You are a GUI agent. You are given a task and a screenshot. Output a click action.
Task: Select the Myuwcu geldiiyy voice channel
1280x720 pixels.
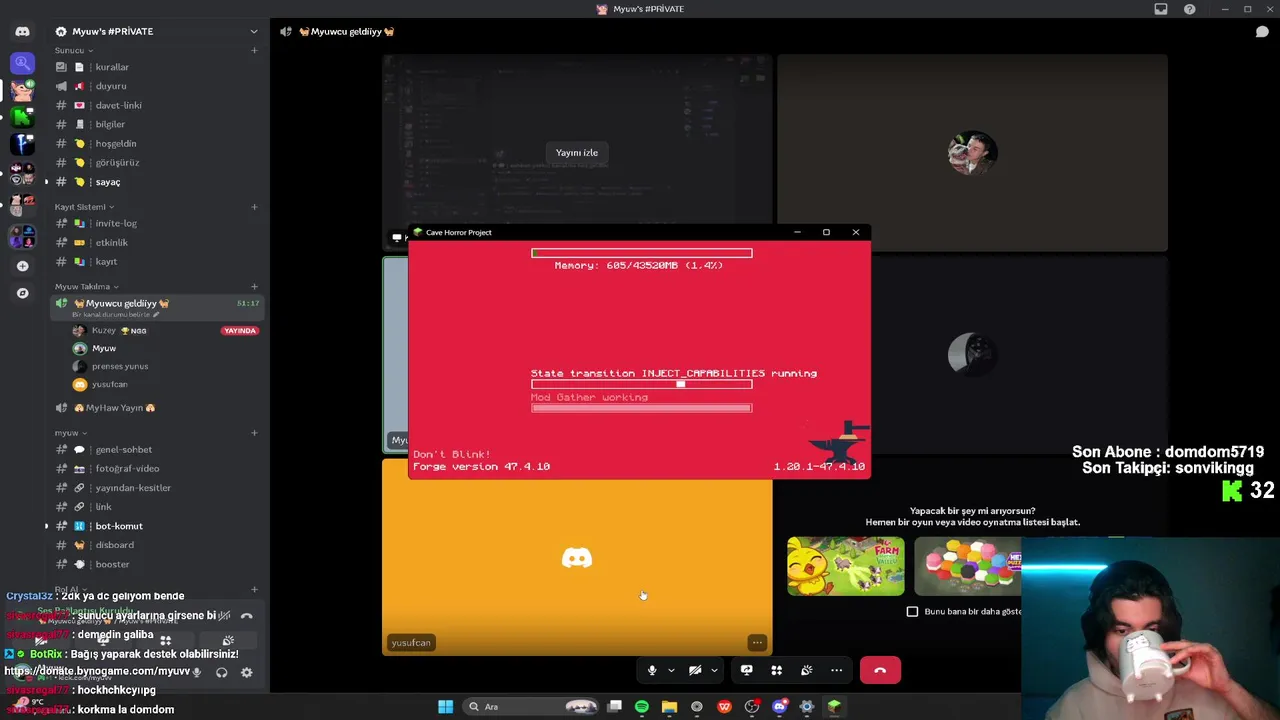(x=155, y=307)
